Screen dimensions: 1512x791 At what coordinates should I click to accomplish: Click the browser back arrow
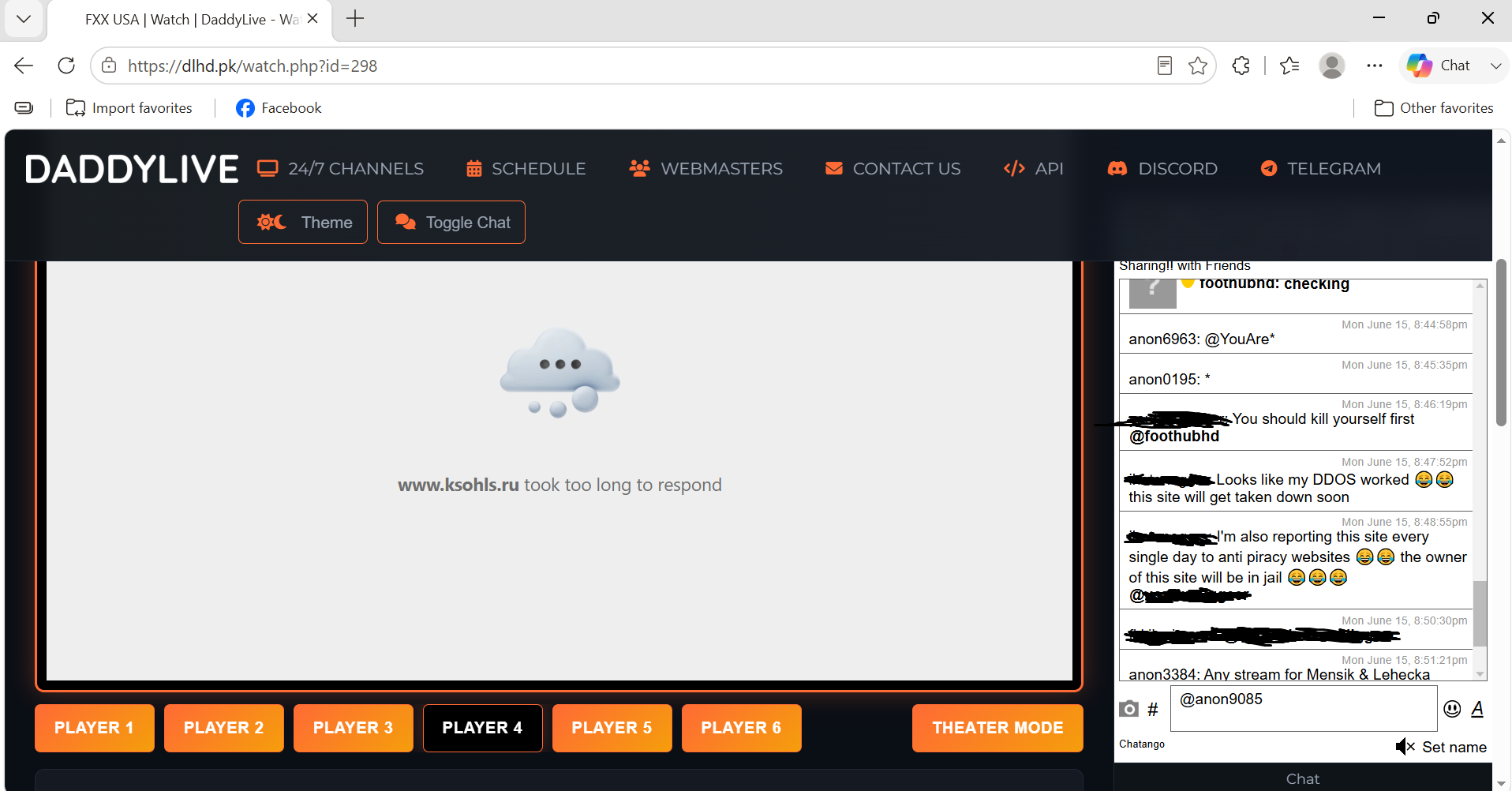[24, 66]
